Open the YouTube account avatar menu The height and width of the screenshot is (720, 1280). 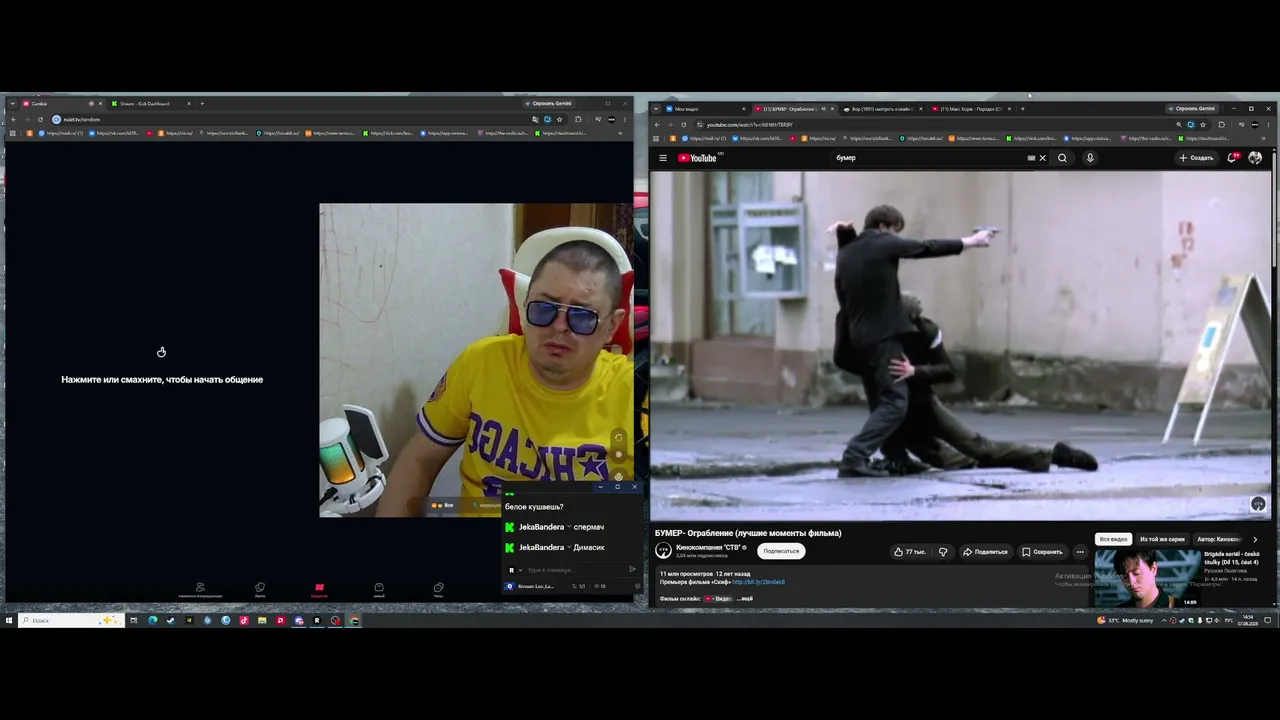tap(1255, 158)
